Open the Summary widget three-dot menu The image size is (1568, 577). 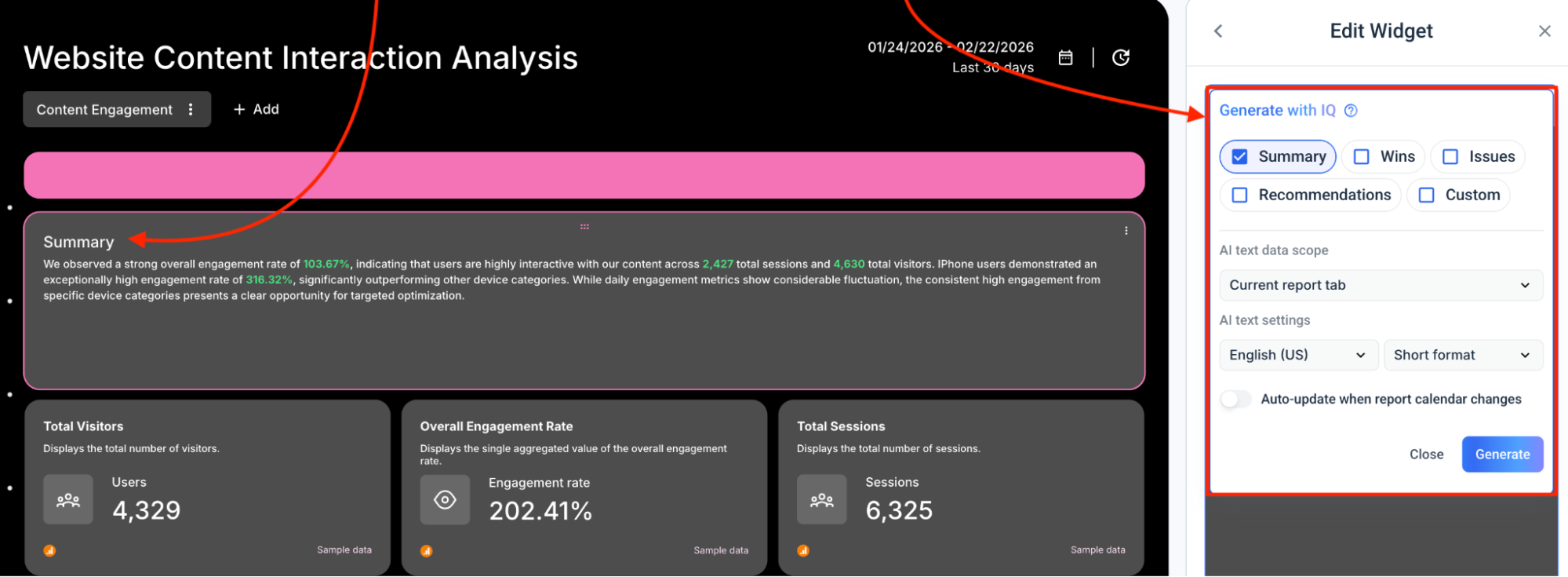[1126, 231]
